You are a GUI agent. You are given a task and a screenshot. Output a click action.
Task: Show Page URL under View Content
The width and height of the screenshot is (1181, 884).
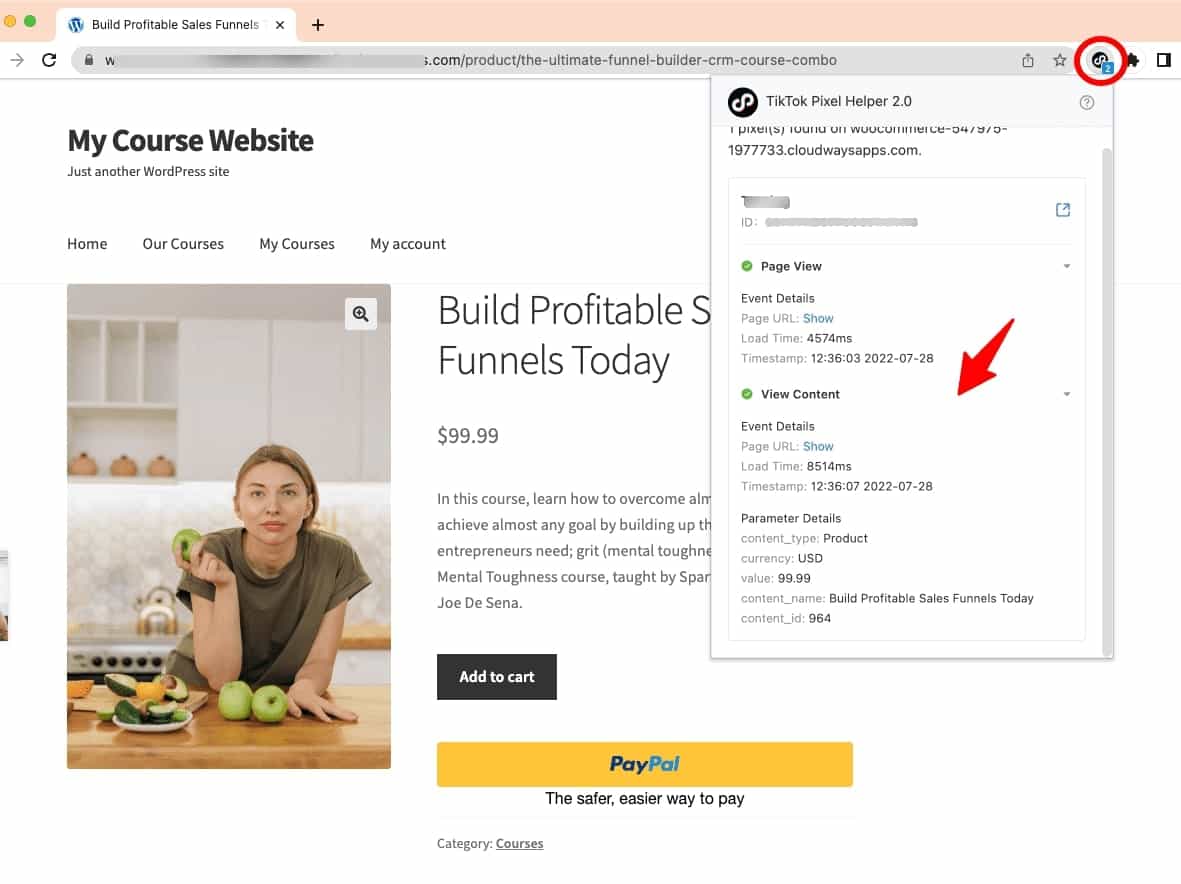pos(818,447)
